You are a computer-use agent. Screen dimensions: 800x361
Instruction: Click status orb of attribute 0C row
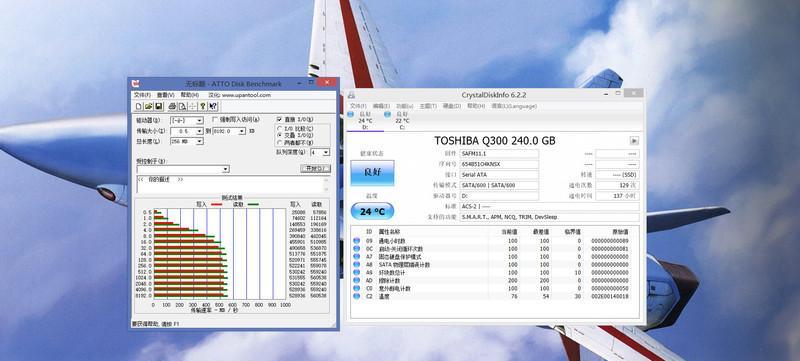click(x=356, y=249)
